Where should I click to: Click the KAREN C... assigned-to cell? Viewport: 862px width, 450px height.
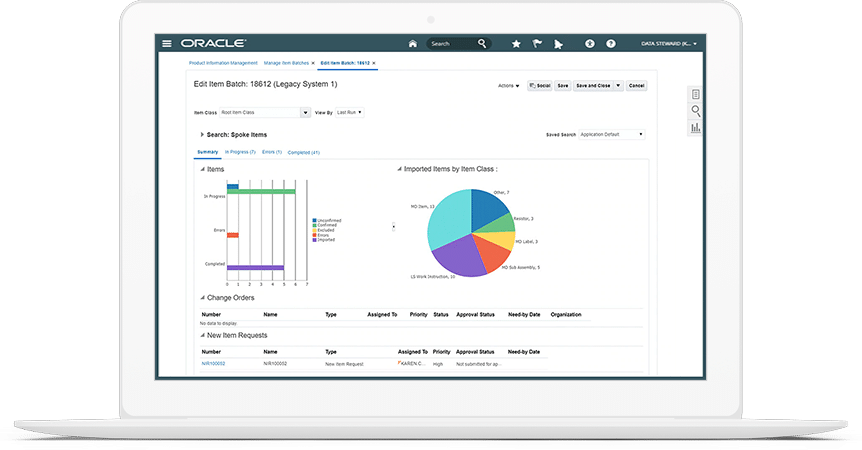click(x=413, y=364)
